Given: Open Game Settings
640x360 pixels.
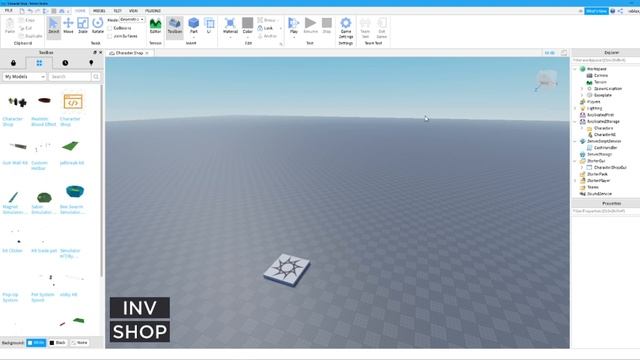Looking at the screenshot, I should [346, 28].
